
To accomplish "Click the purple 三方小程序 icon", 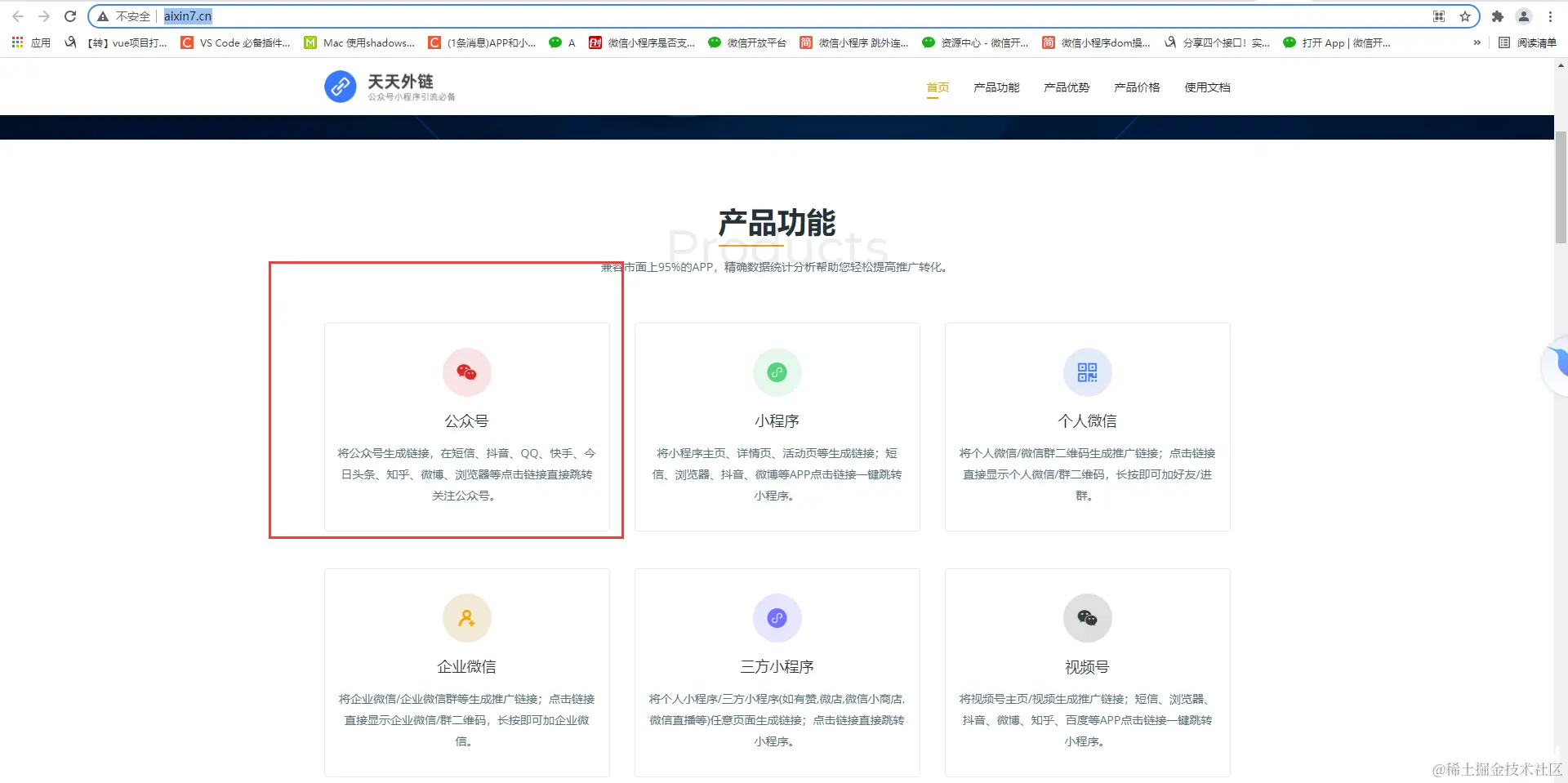I will pos(777,618).
